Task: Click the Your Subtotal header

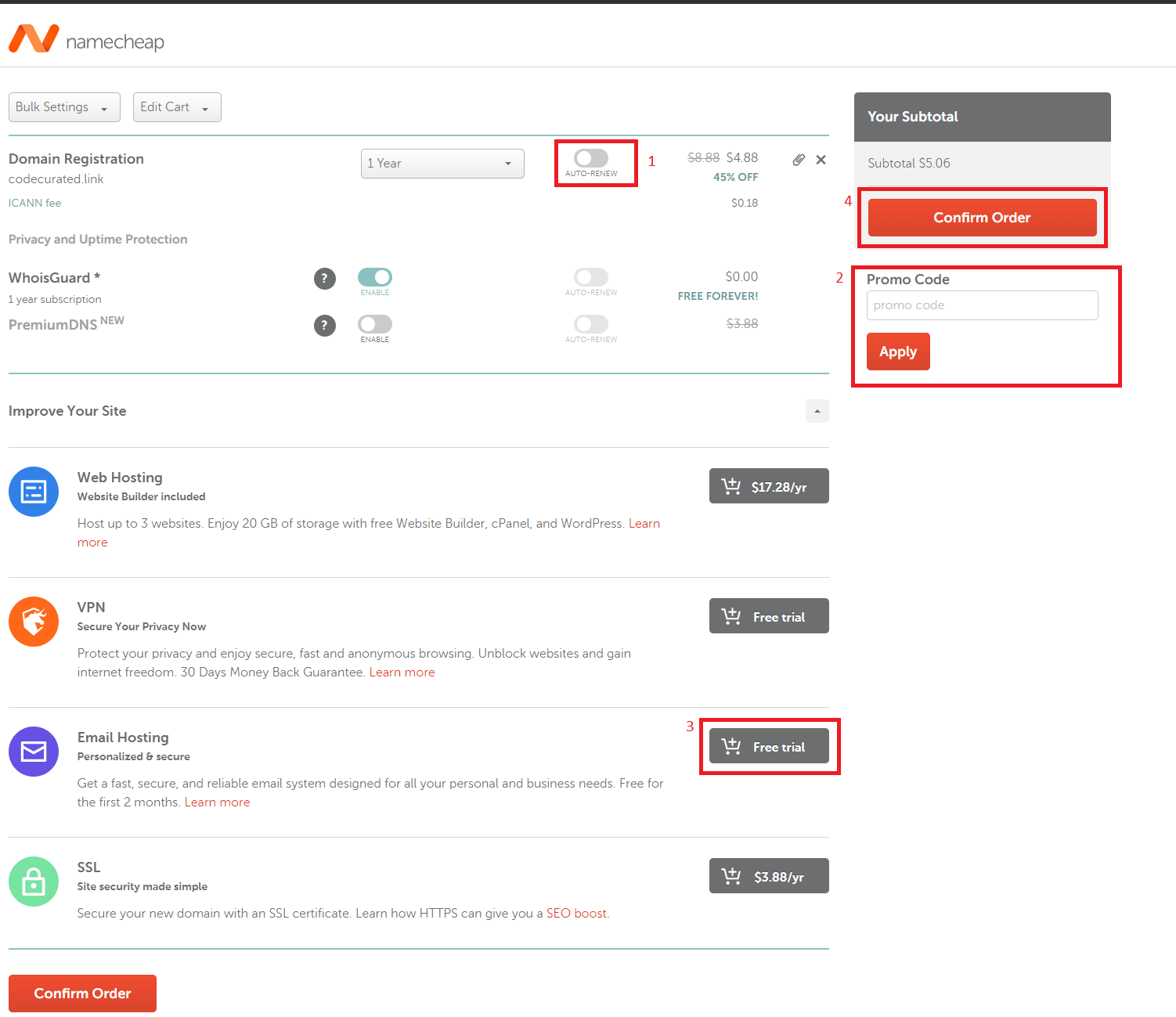Action: pyautogui.click(x=913, y=117)
